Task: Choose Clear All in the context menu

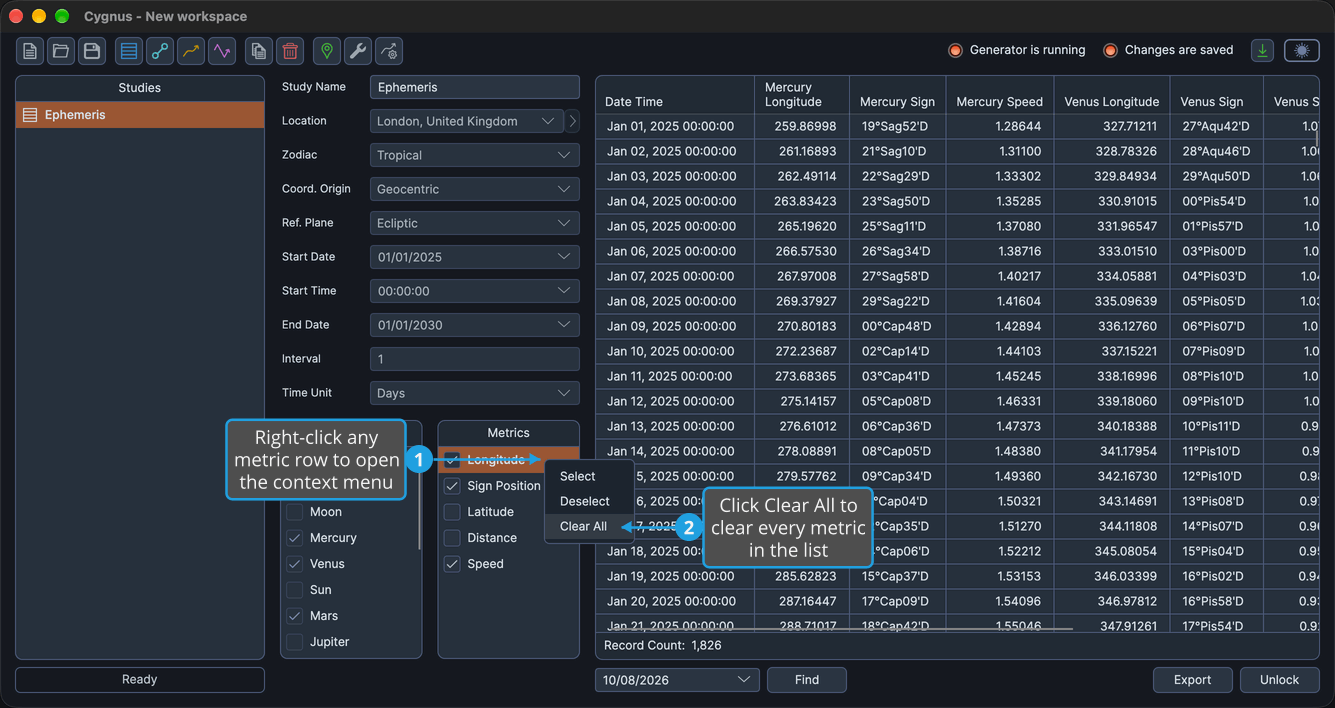Action: pyautogui.click(x=589, y=526)
